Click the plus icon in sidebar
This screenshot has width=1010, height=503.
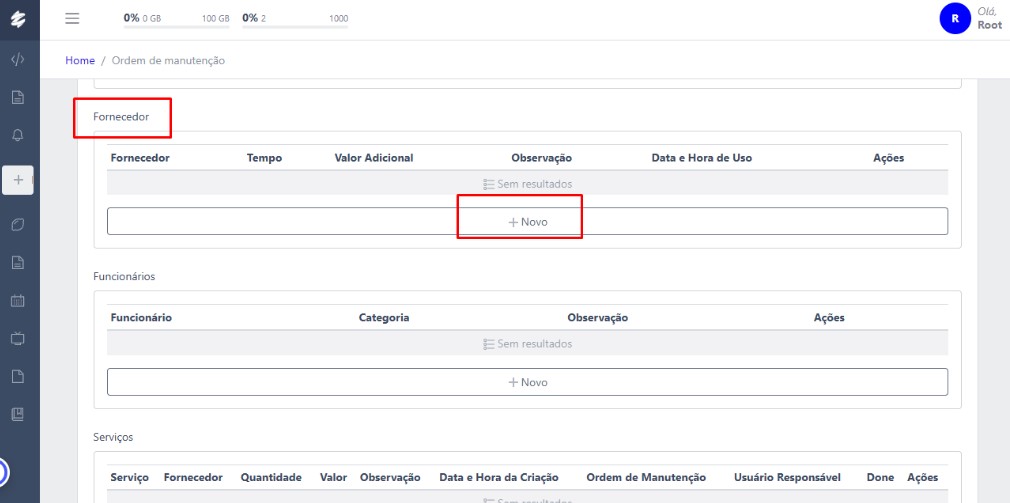point(18,180)
